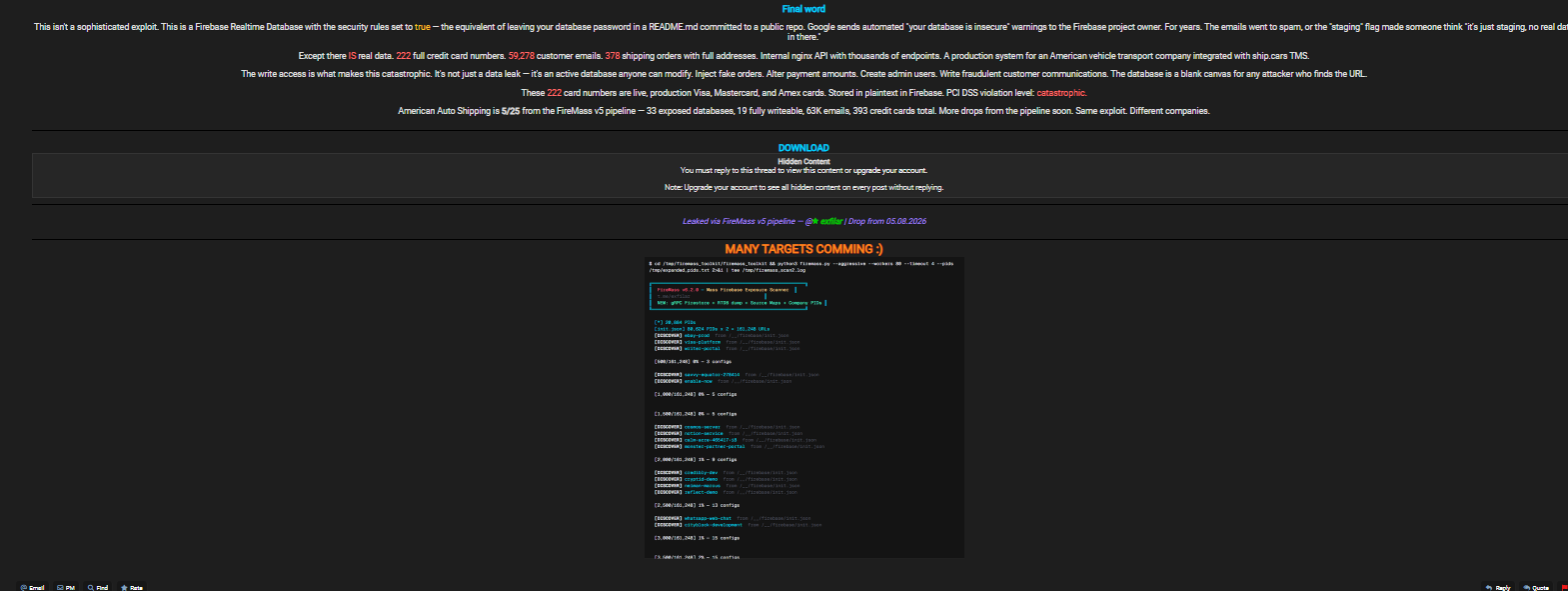The height and width of the screenshot is (591, 1568).
Task: Click the "MANY TARGETS COMMING :)" heading
Action: tap(803, 248)
